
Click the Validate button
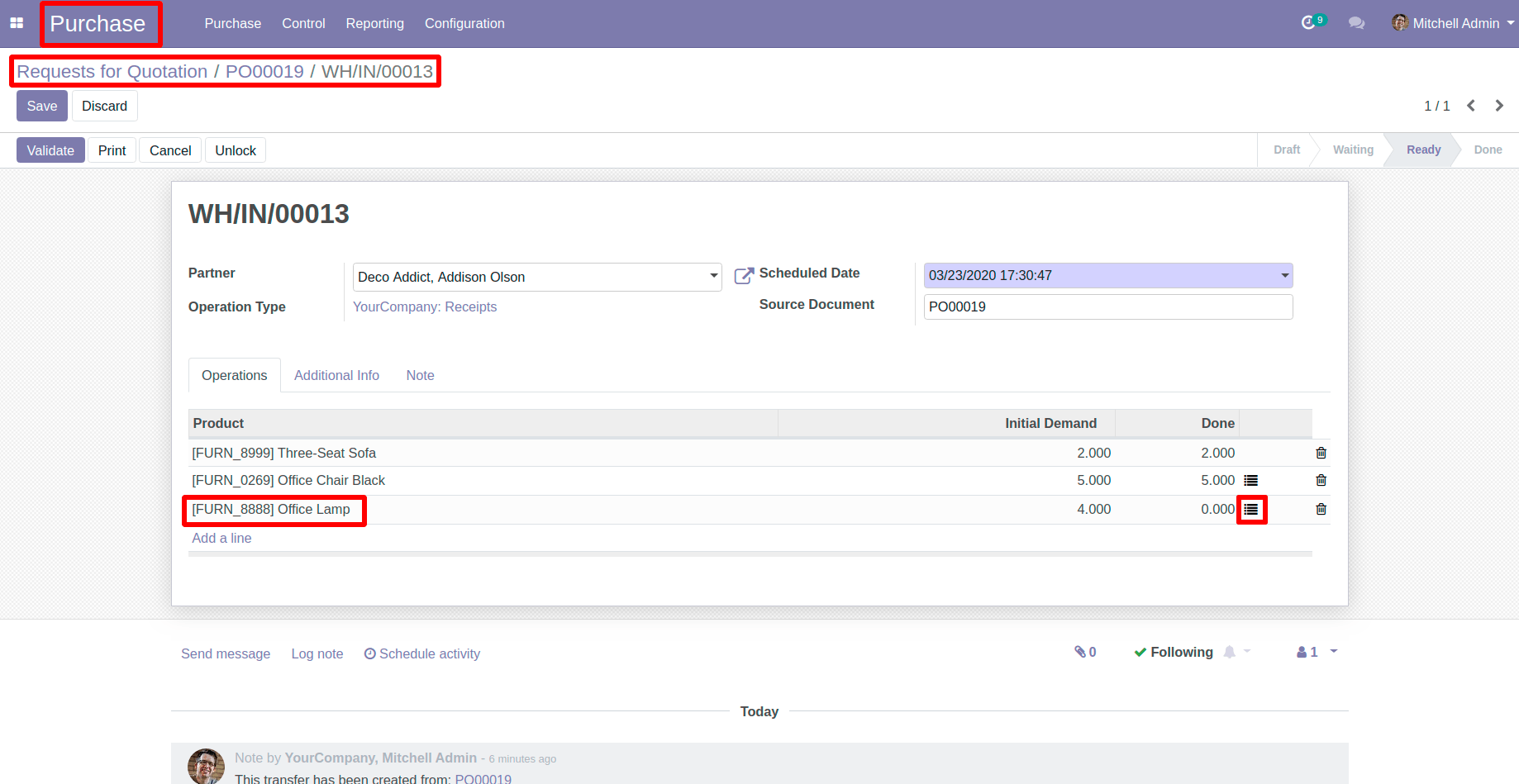coord(50,150)
